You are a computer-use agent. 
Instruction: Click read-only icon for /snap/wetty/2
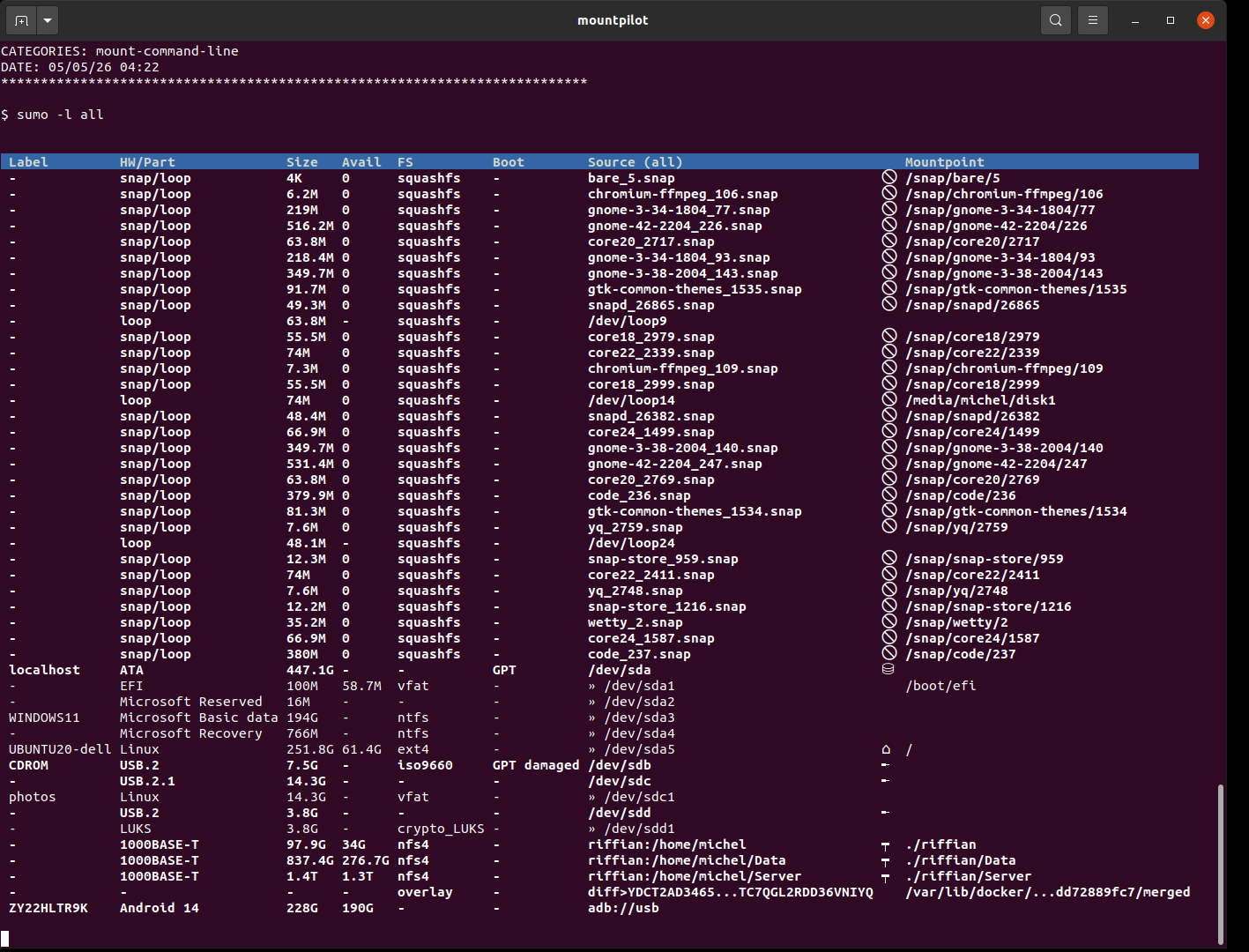[x=889, y=621]
